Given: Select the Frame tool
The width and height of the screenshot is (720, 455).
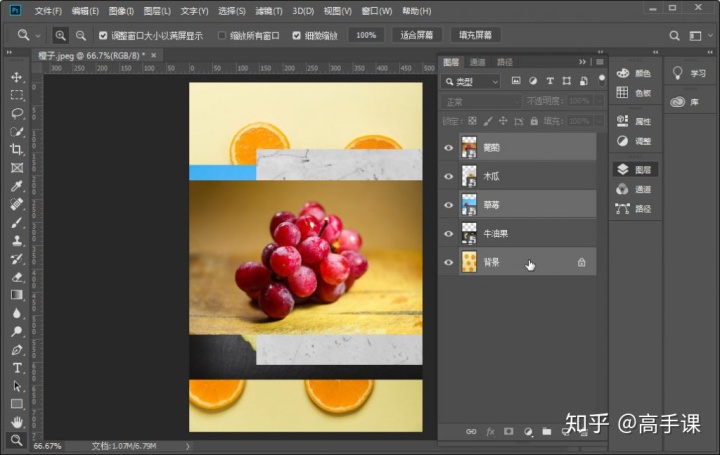Looking at the screenshot, I should [17, 168].
